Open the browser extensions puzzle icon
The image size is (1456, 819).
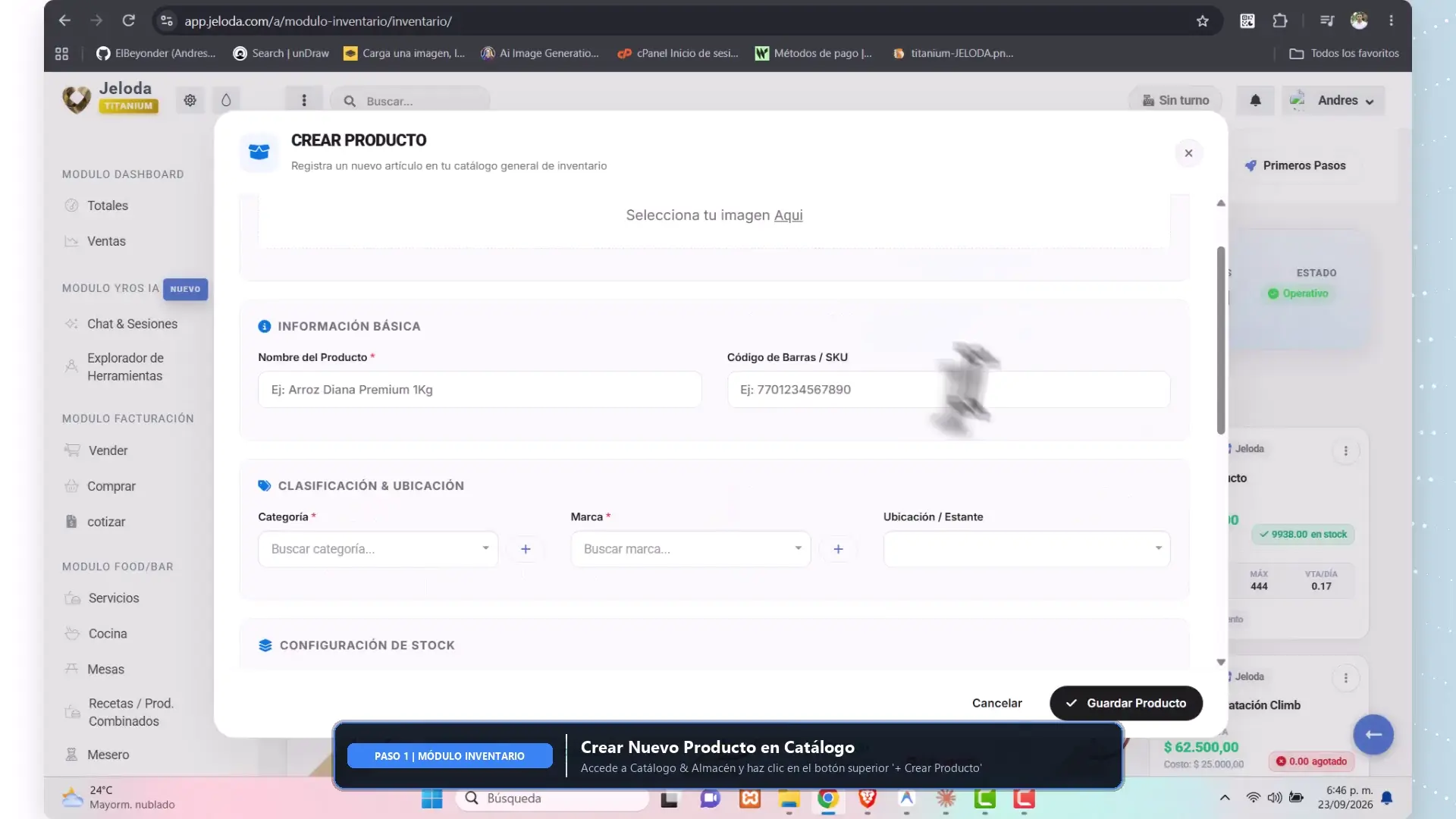click(x=1280, y=21)
